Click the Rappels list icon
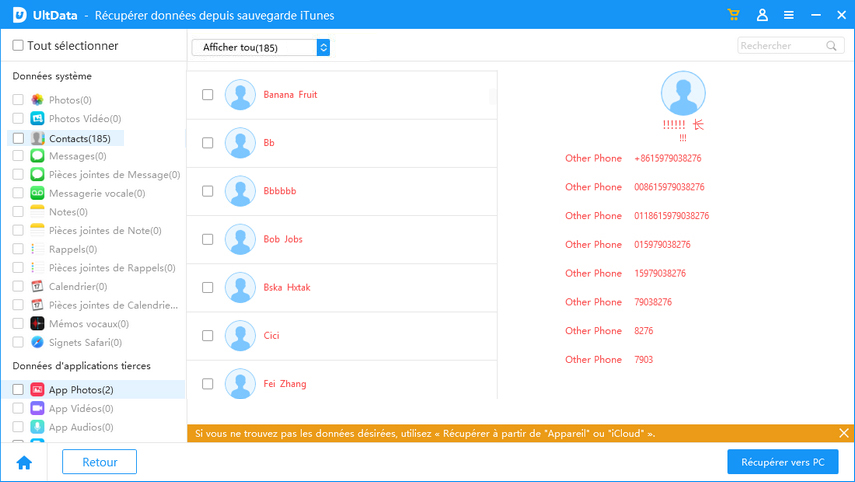Screen dimensions: 855x482 37,249
